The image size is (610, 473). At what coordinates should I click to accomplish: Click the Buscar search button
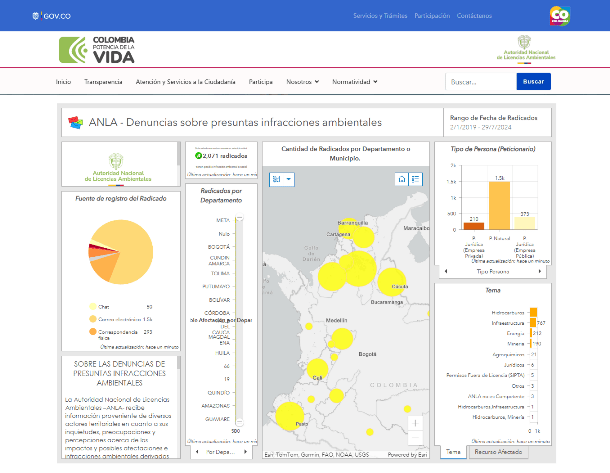point(534,81)
